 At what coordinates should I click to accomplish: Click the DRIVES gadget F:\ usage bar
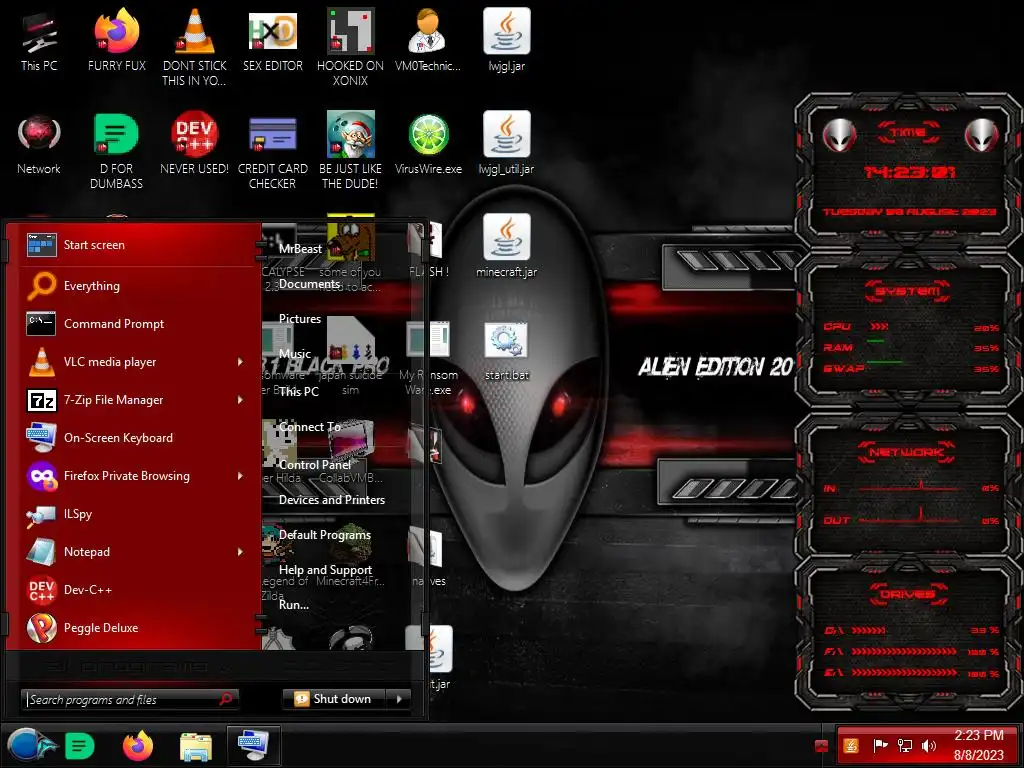point(904,652)
